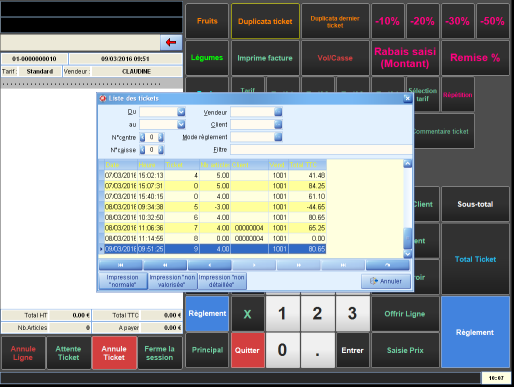
Task: Open the Légumes category
Action: pos(207,58)
